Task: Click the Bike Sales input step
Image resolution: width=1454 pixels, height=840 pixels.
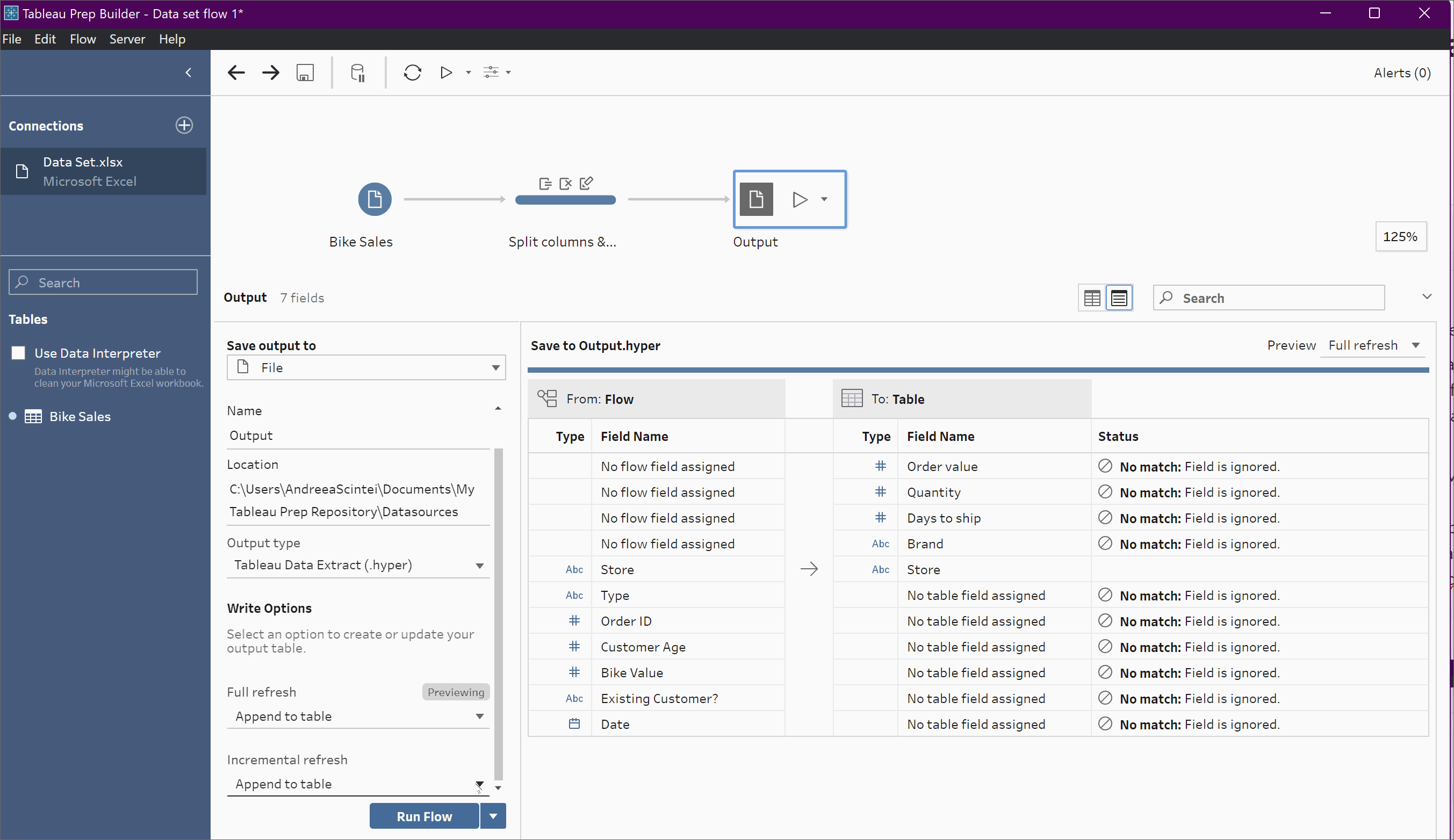Action: click(375, 200)
